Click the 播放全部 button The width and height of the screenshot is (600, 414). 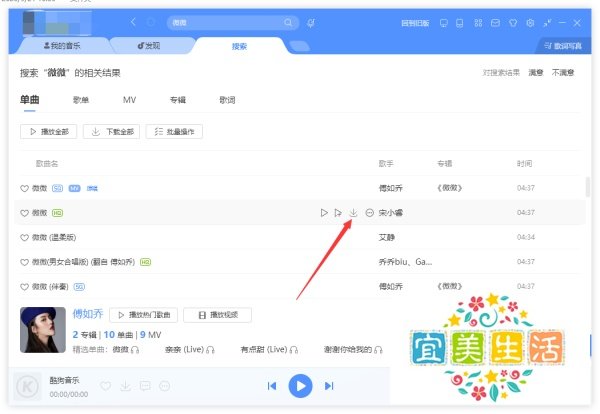[x=49, y=132]
